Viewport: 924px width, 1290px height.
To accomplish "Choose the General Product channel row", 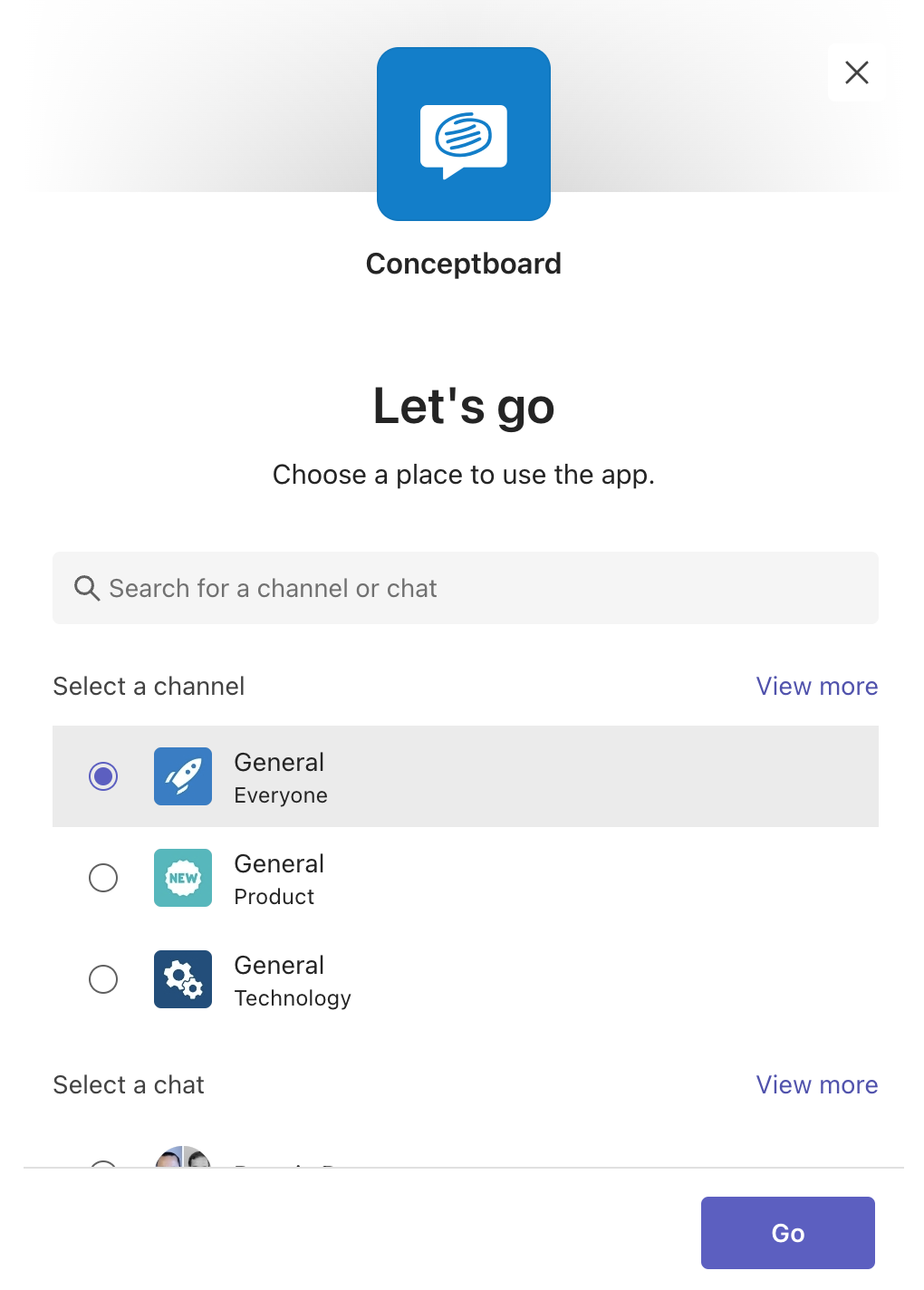I will 466,878.
